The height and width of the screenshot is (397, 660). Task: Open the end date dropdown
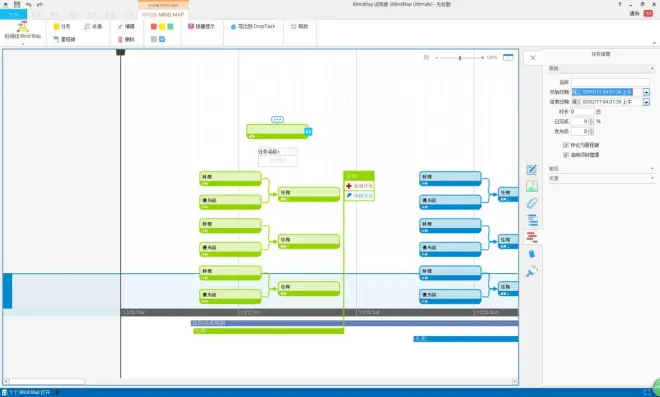click(x=646, y=102)
